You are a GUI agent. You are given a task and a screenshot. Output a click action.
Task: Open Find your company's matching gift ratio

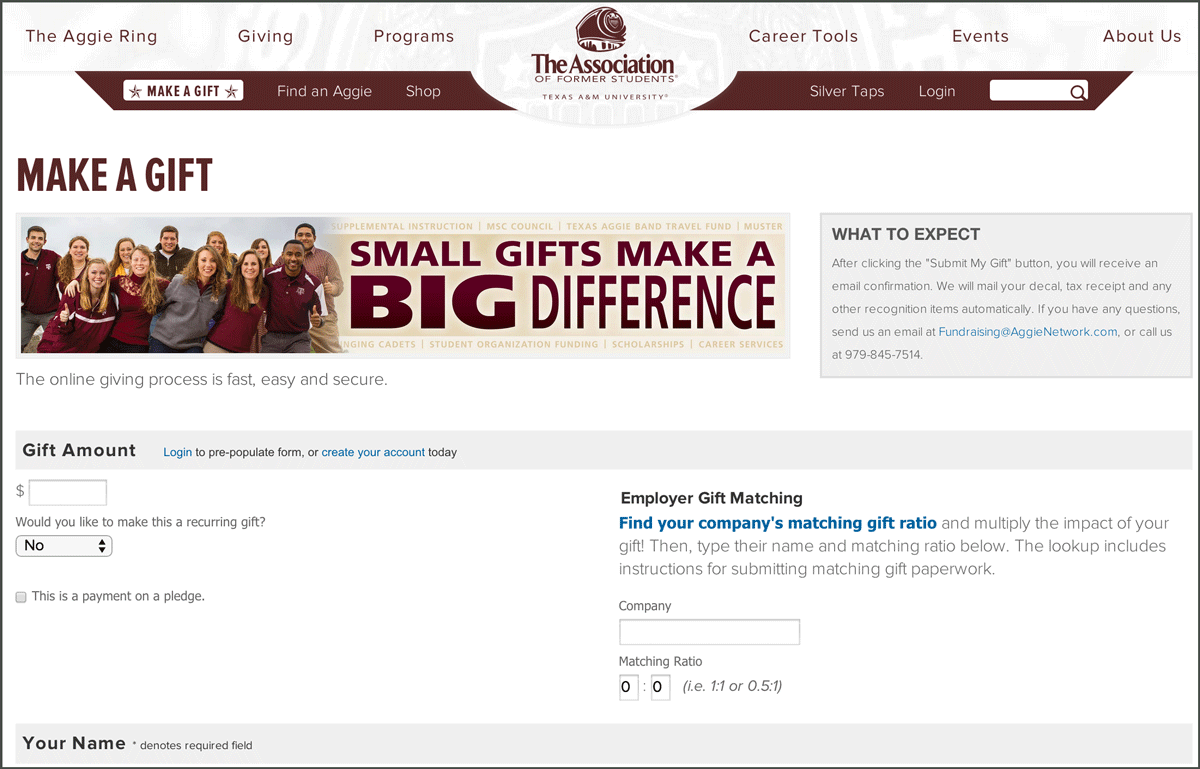pyautogui.click(x=778, y=523)
